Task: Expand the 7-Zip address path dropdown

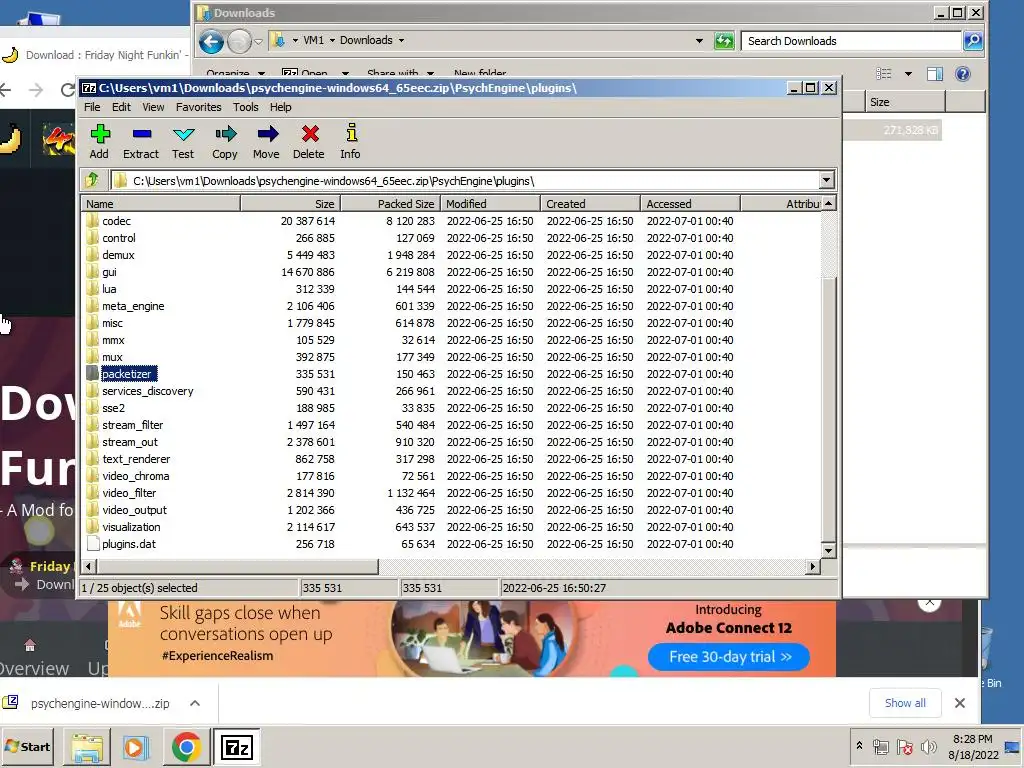Action: (826, 180)
